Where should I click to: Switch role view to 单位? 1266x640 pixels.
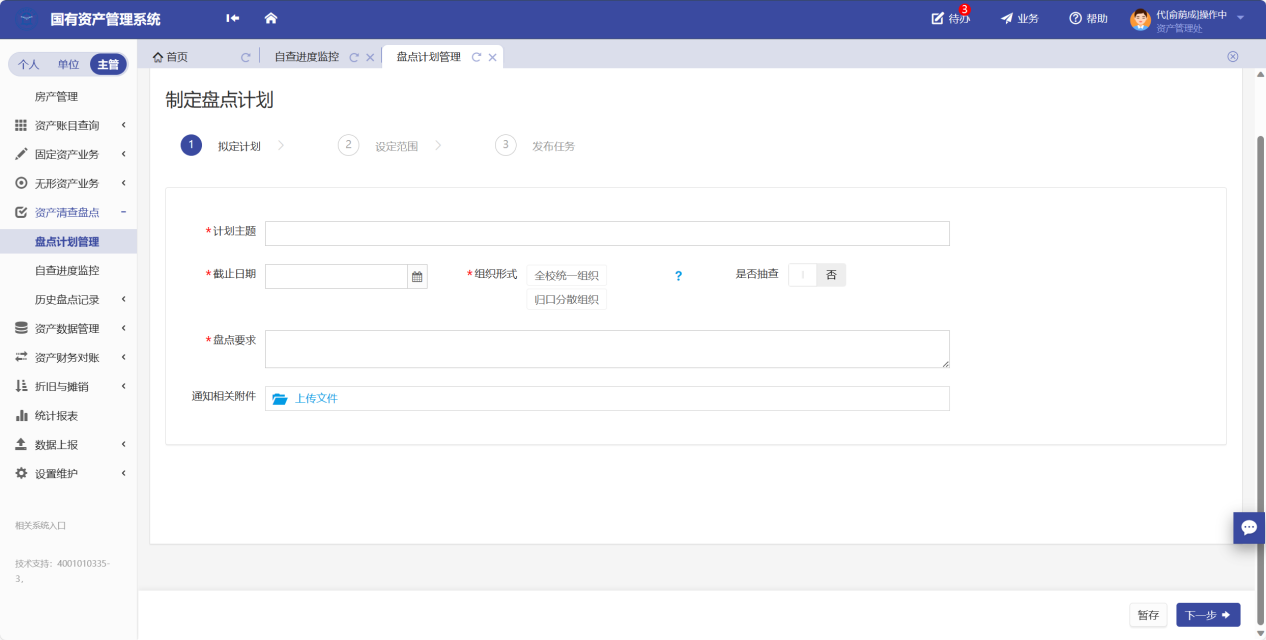[68, 65]
